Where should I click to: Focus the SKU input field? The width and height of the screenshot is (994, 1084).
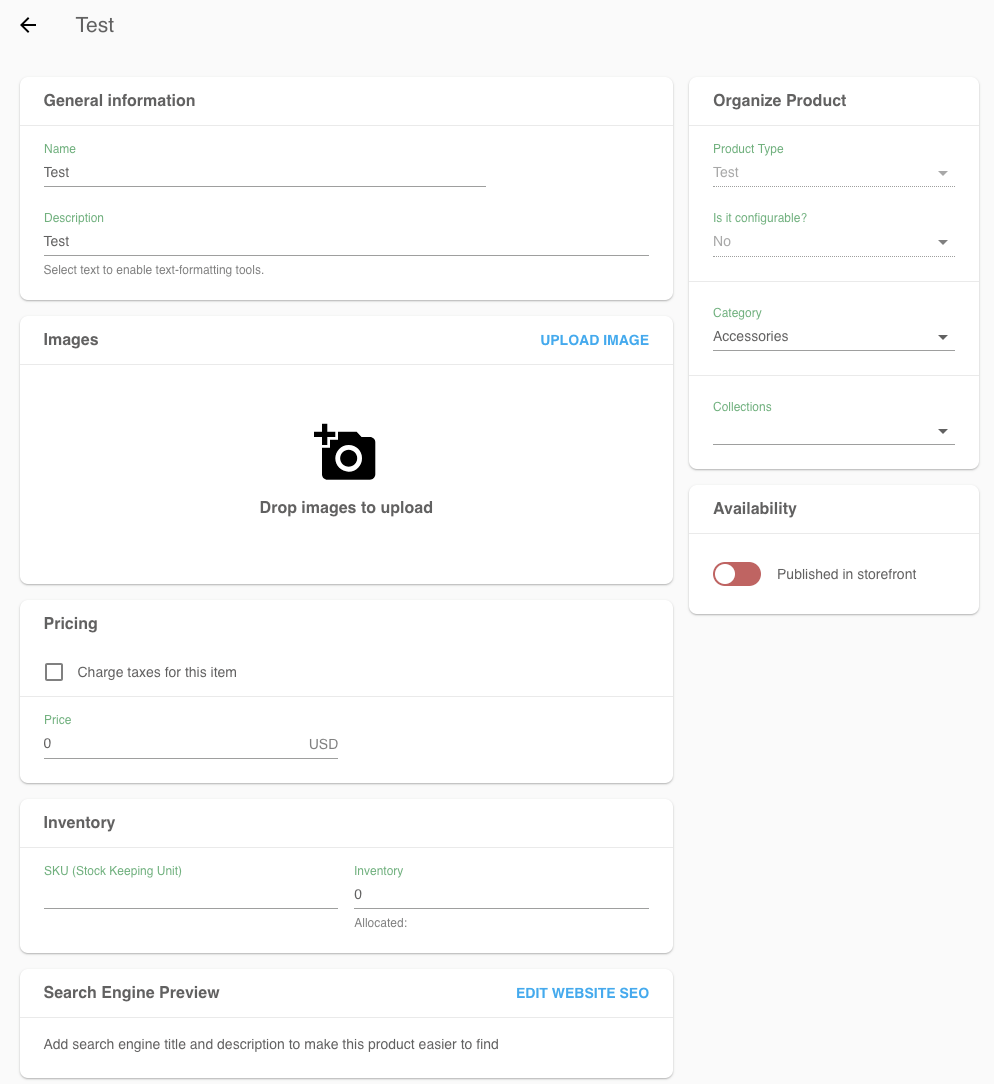(191, 895)
